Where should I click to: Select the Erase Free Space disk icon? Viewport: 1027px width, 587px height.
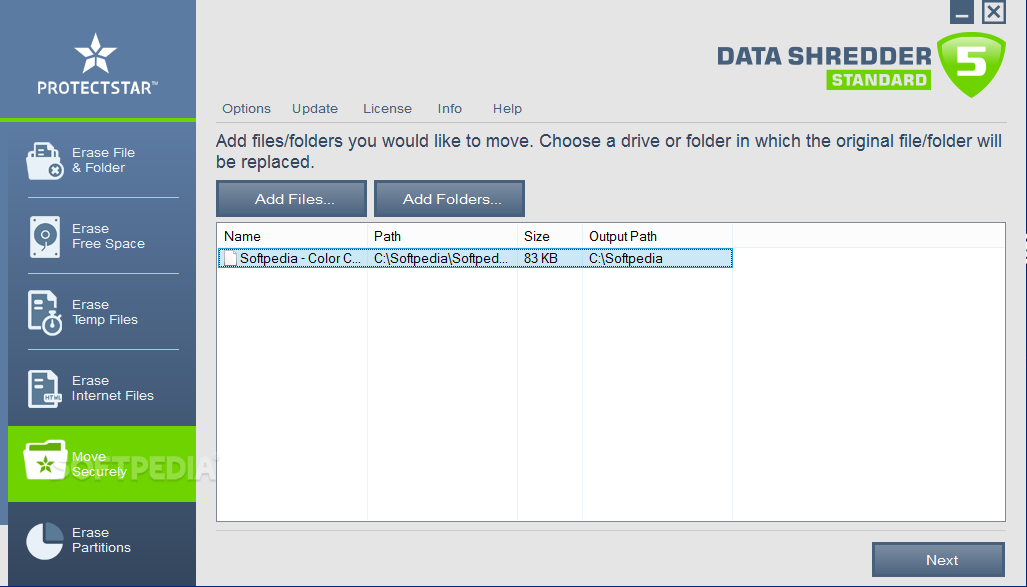45,237
